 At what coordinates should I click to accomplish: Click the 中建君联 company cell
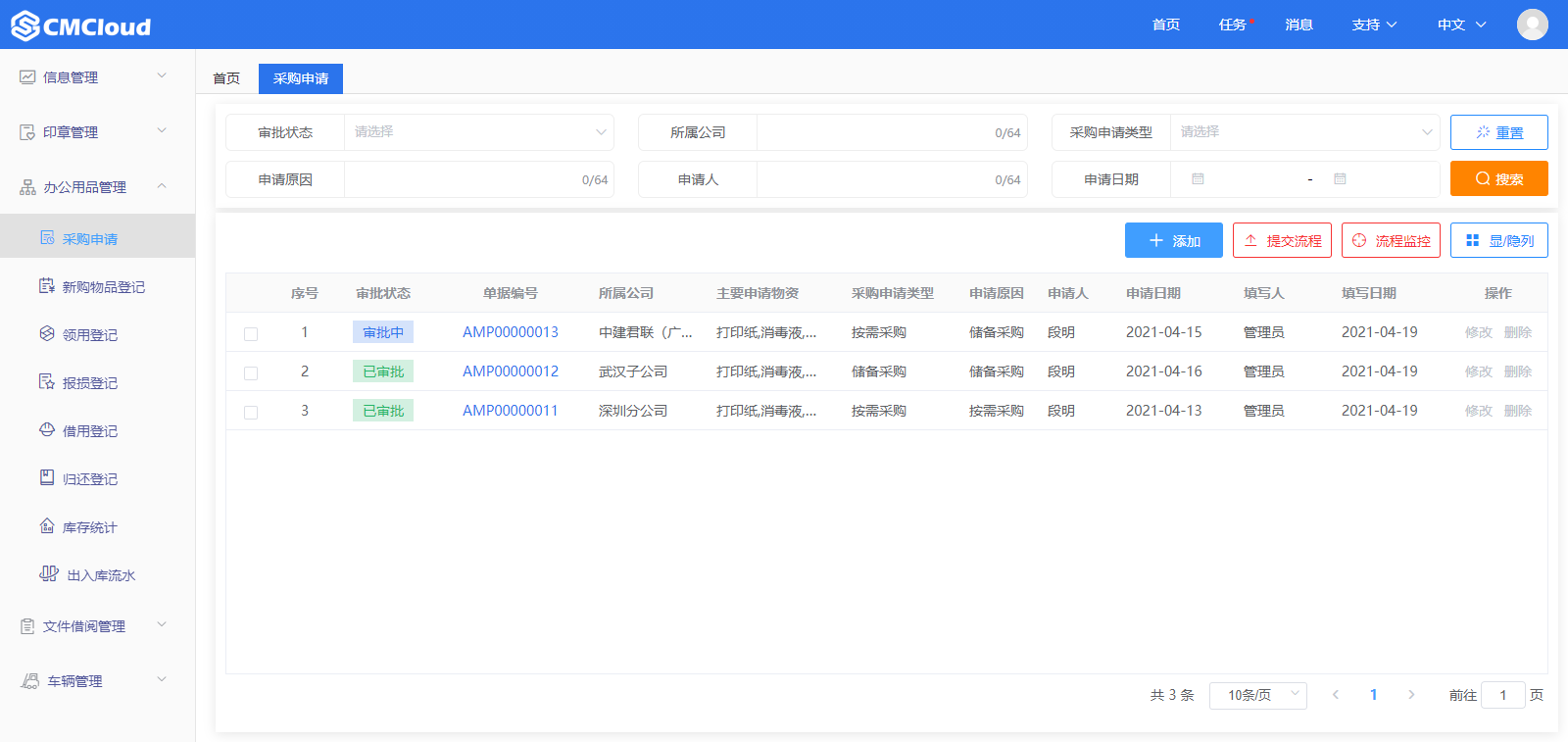pos(646,332)
